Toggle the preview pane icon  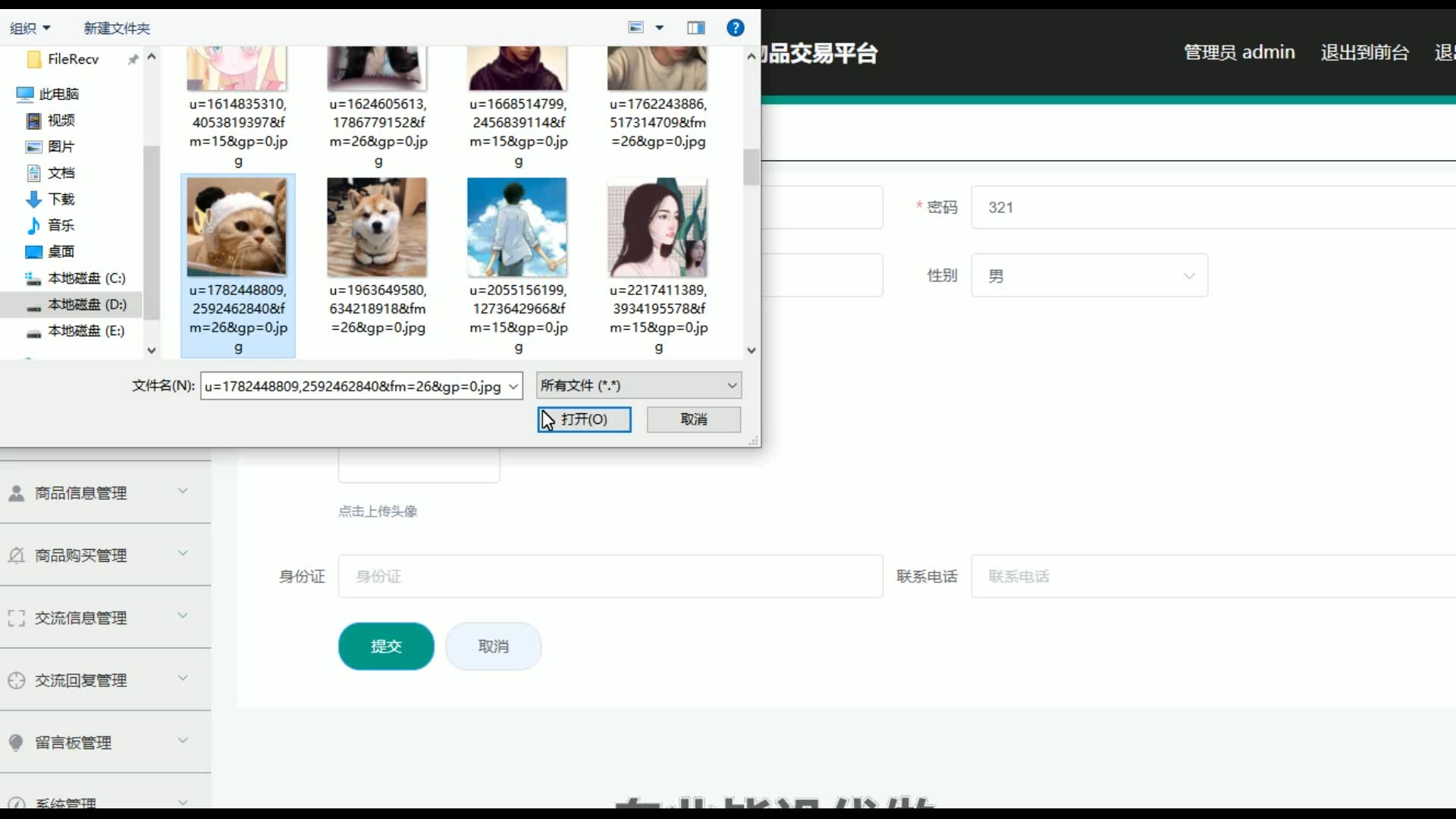[x=695, y=28]
